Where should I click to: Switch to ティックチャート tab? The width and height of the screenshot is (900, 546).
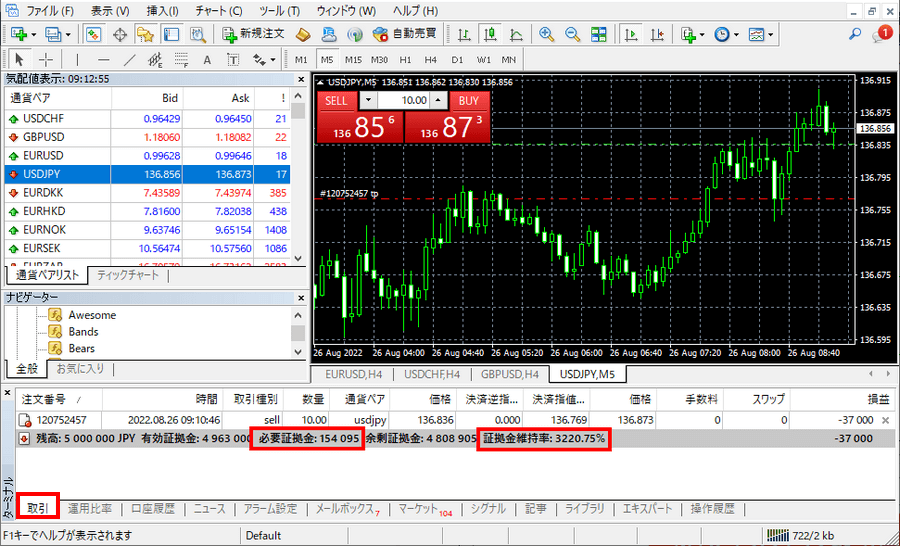[x=127, y=275]
